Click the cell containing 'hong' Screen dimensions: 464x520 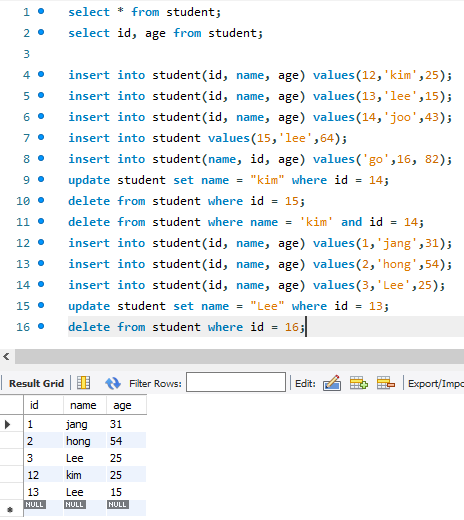85,441
